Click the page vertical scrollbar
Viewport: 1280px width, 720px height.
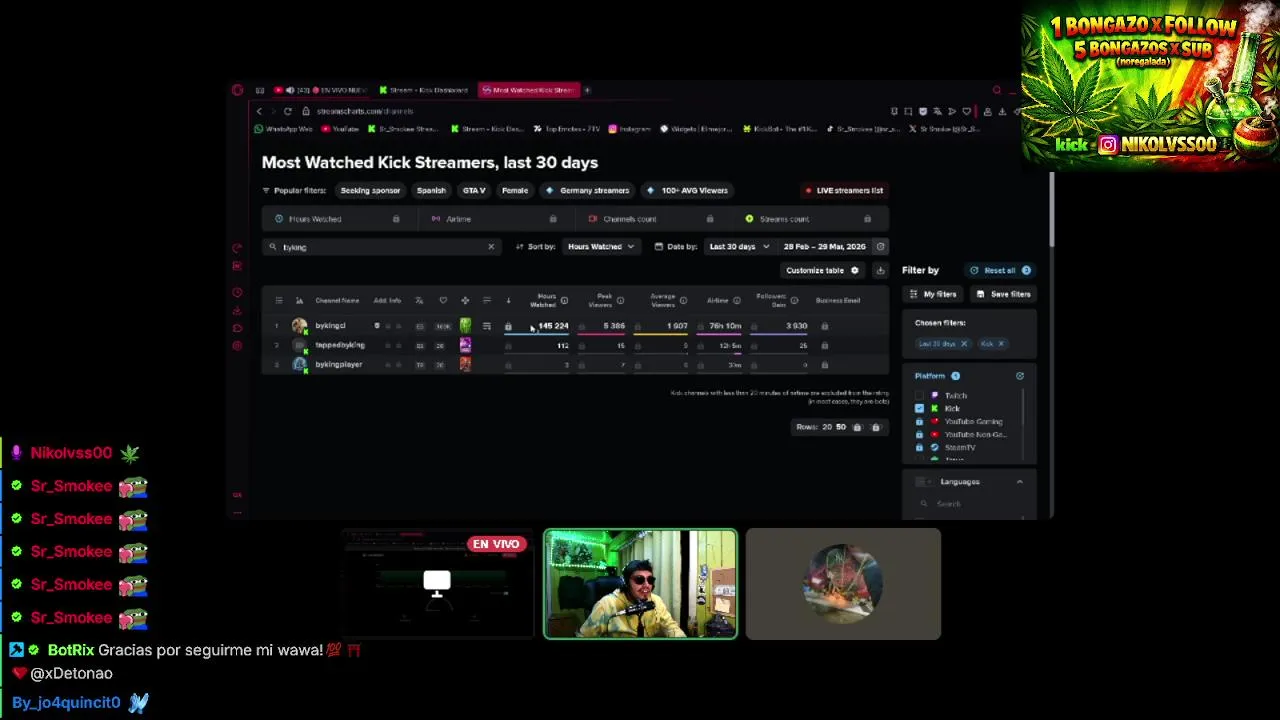1051,210
